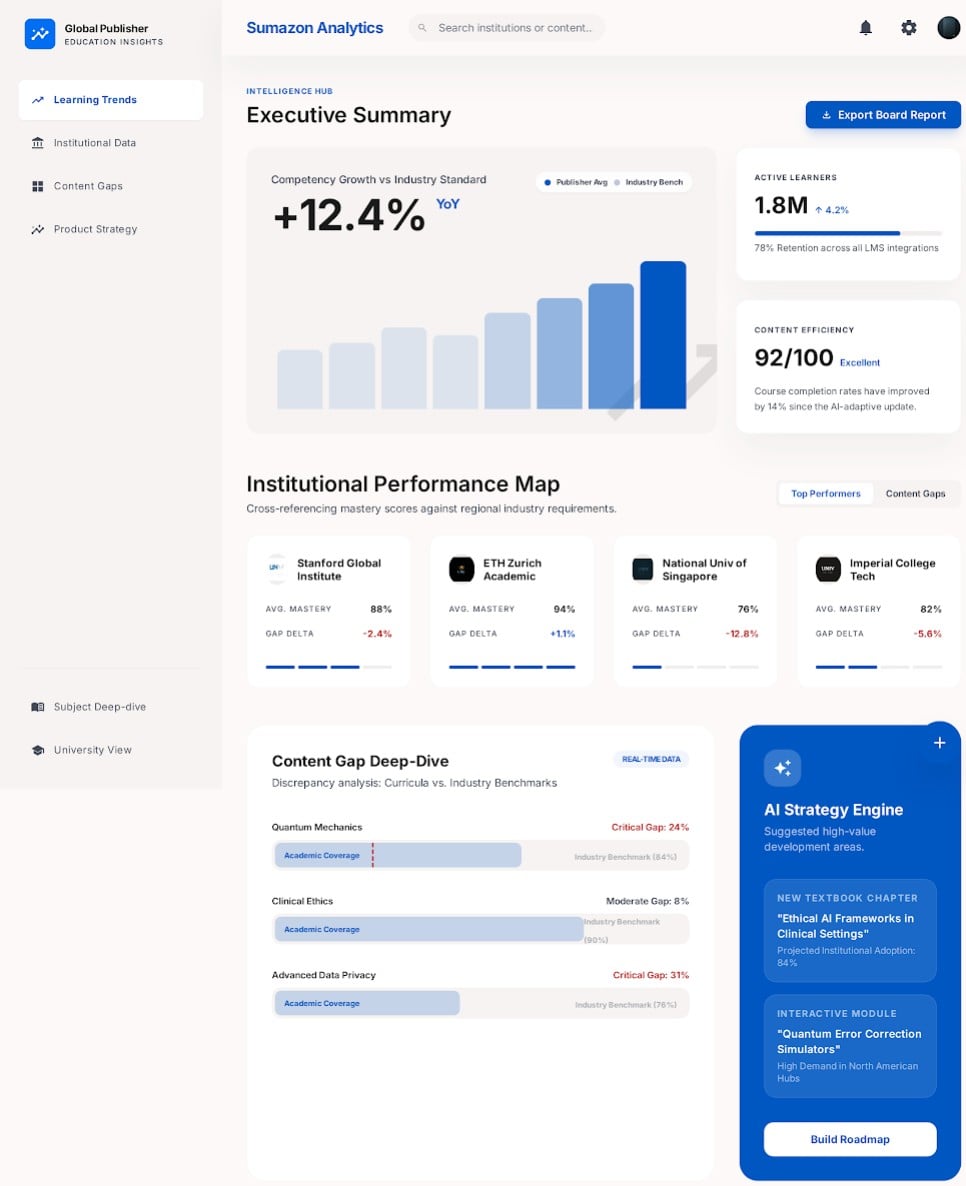Click the Global Publisher logo icon
Image resolution: width=966 pixels, height=1186 pixels.
40,34
